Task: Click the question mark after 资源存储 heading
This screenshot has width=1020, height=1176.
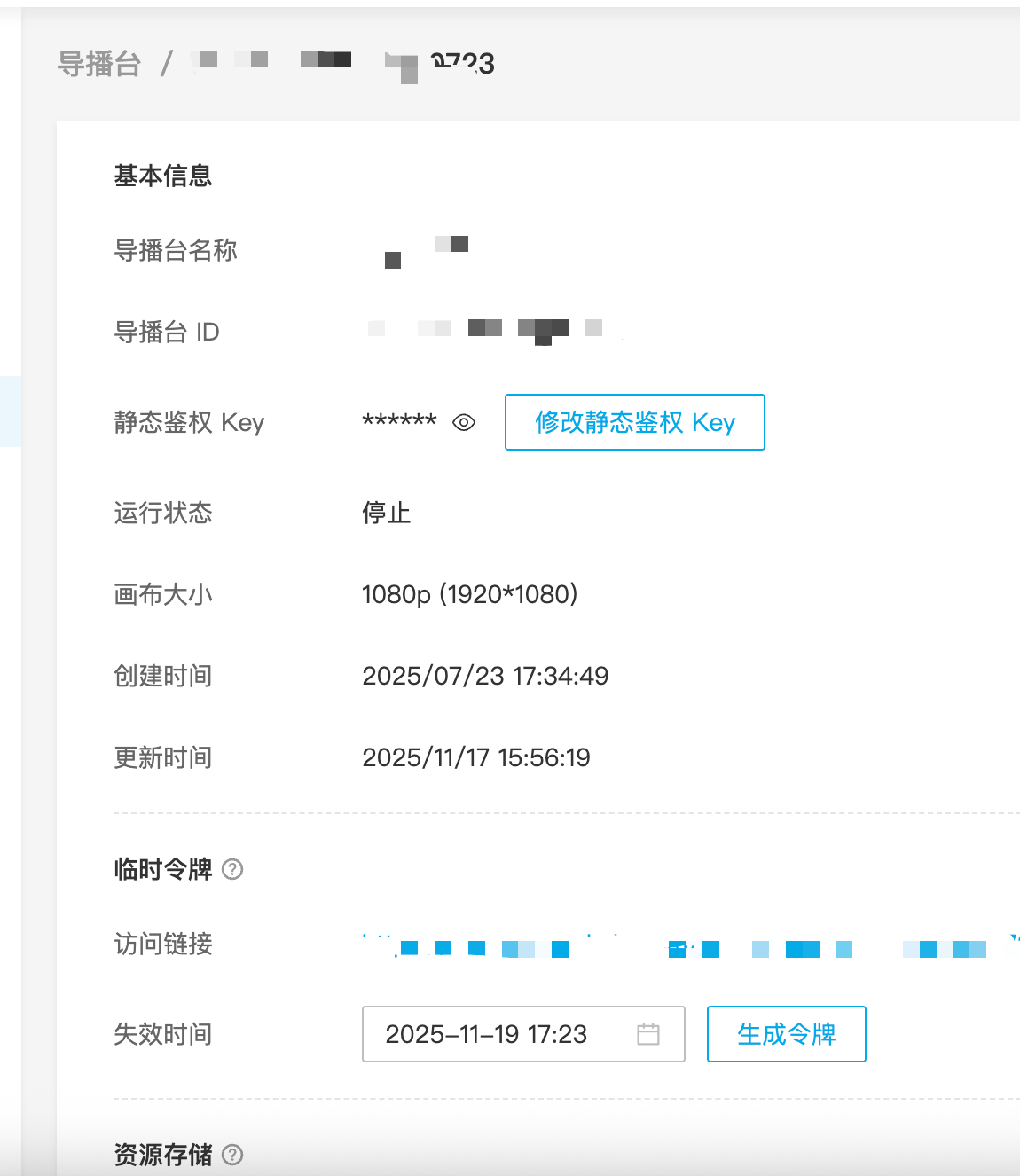Action: pos(233,1156)
